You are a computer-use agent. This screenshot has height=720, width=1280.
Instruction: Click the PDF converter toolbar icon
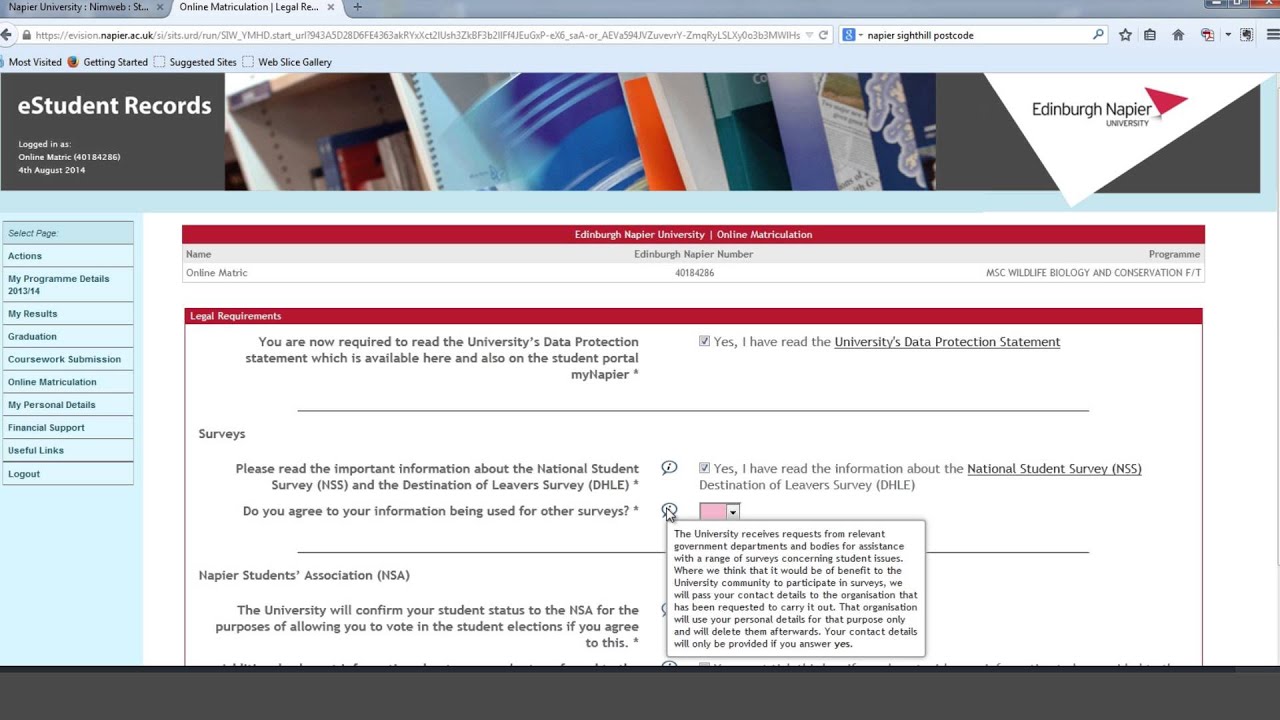(1208, 35)
